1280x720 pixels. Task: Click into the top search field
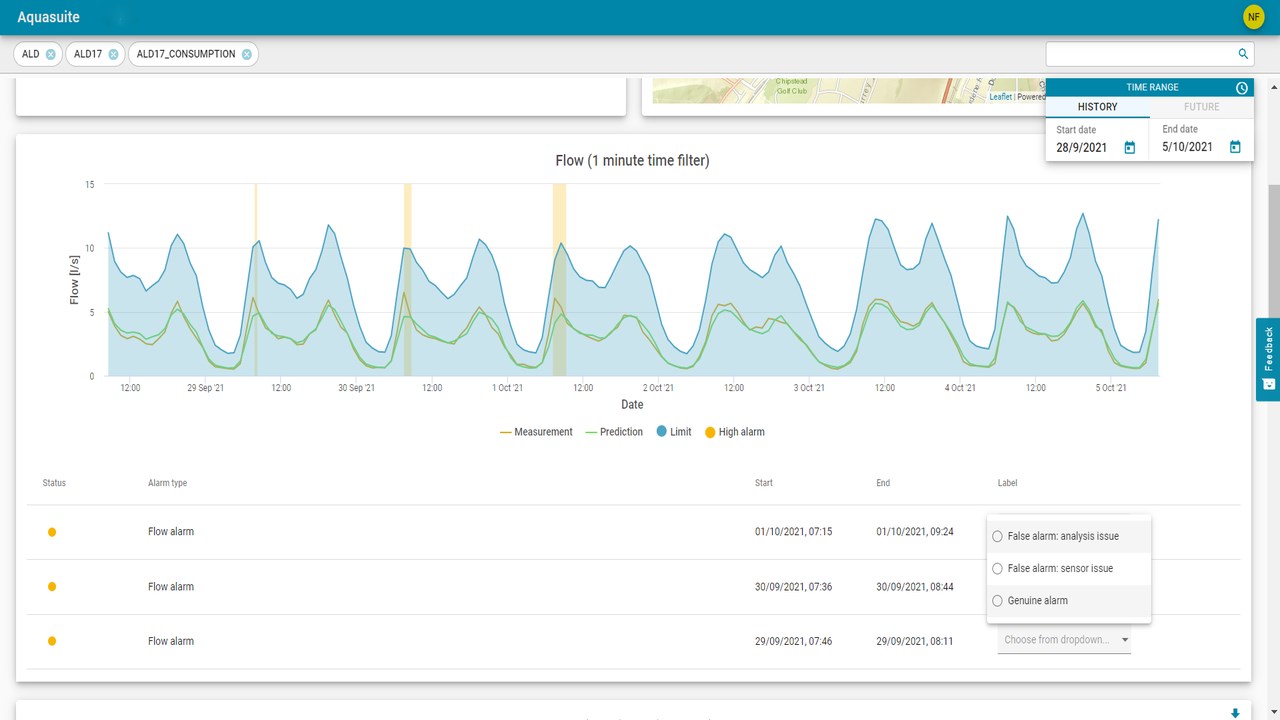coord(1138,54)
